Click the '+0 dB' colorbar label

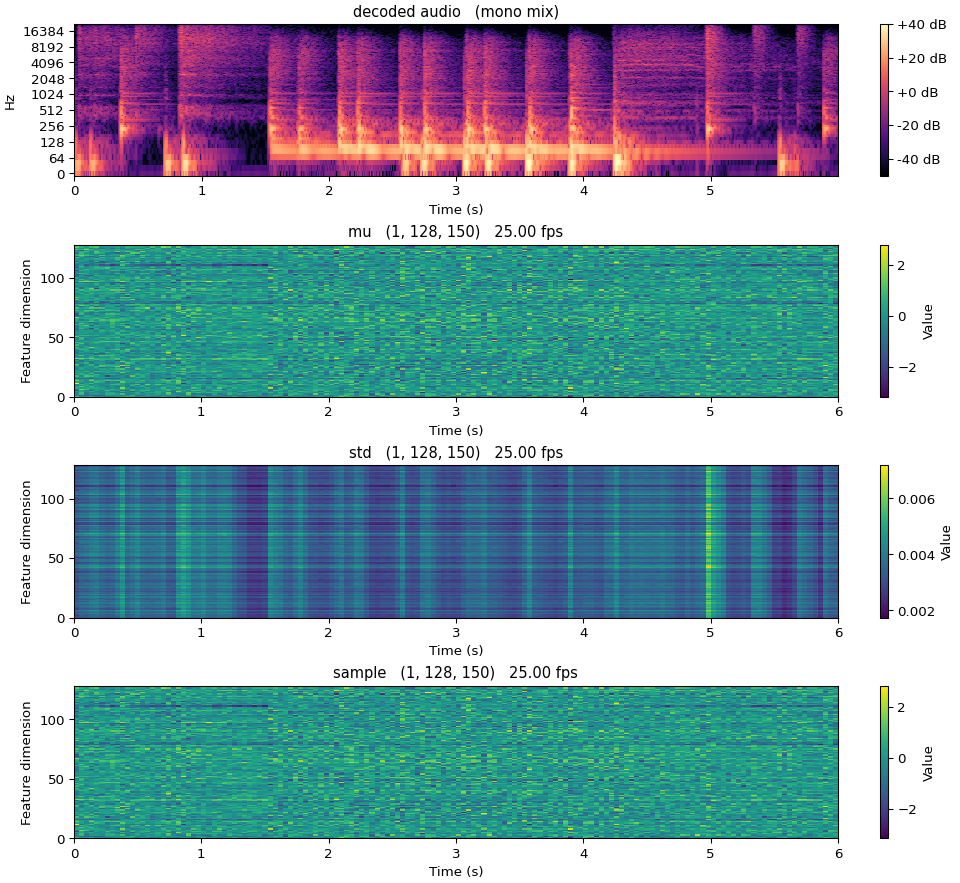(917, 92)
